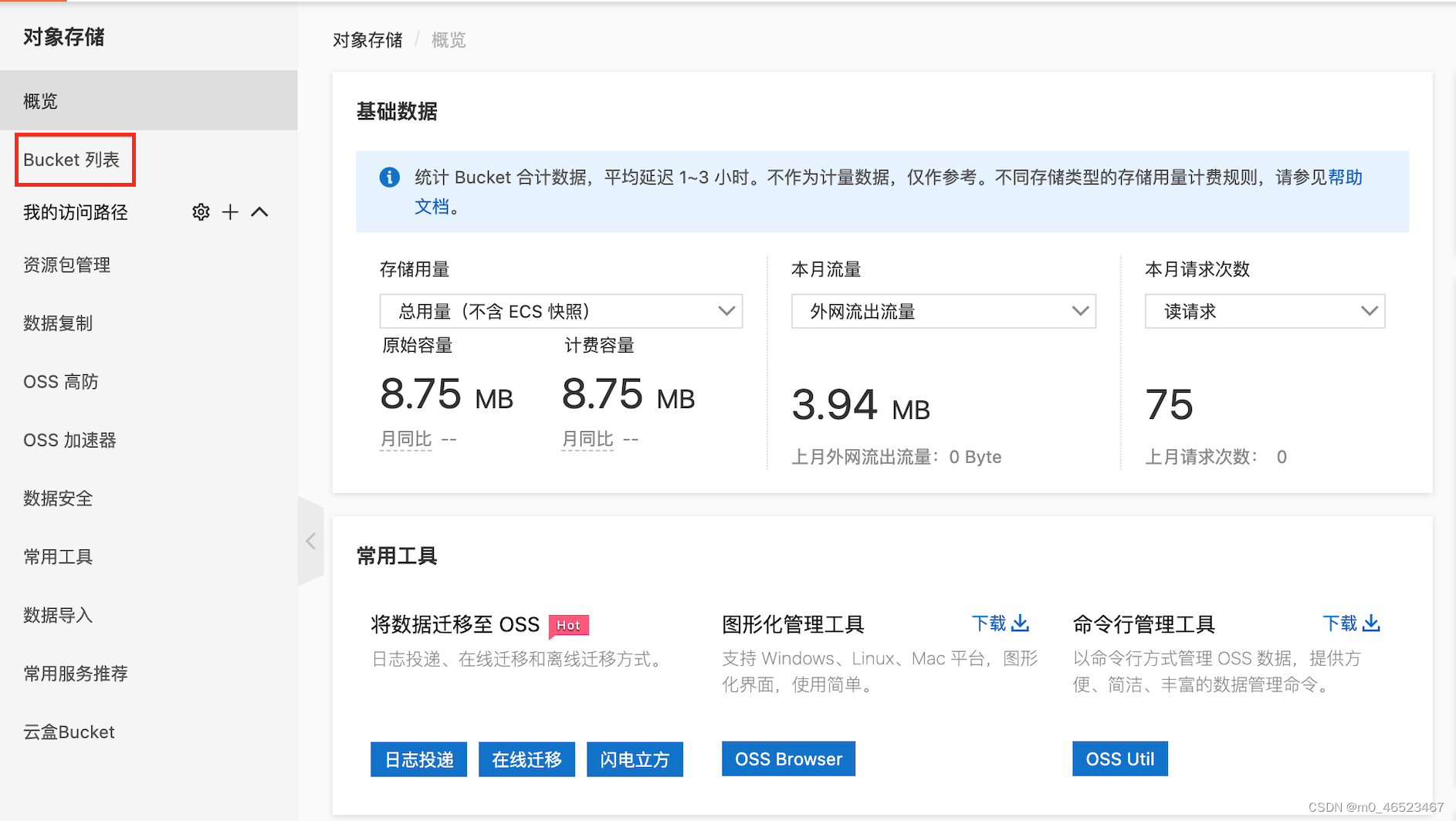The height and width of the screenshot is (821, 1456).
Task: Click the 在线迁移 button
Action: (527, 759)
